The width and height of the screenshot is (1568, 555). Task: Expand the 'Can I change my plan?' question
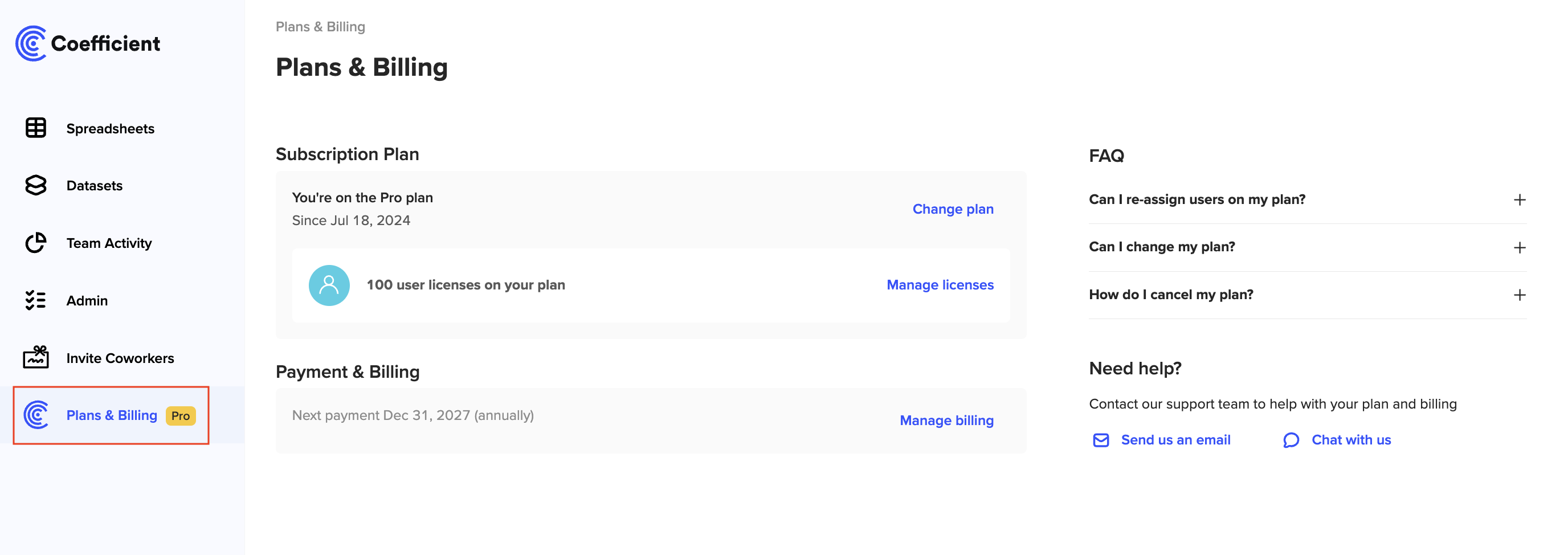(x=1520, y=247)
